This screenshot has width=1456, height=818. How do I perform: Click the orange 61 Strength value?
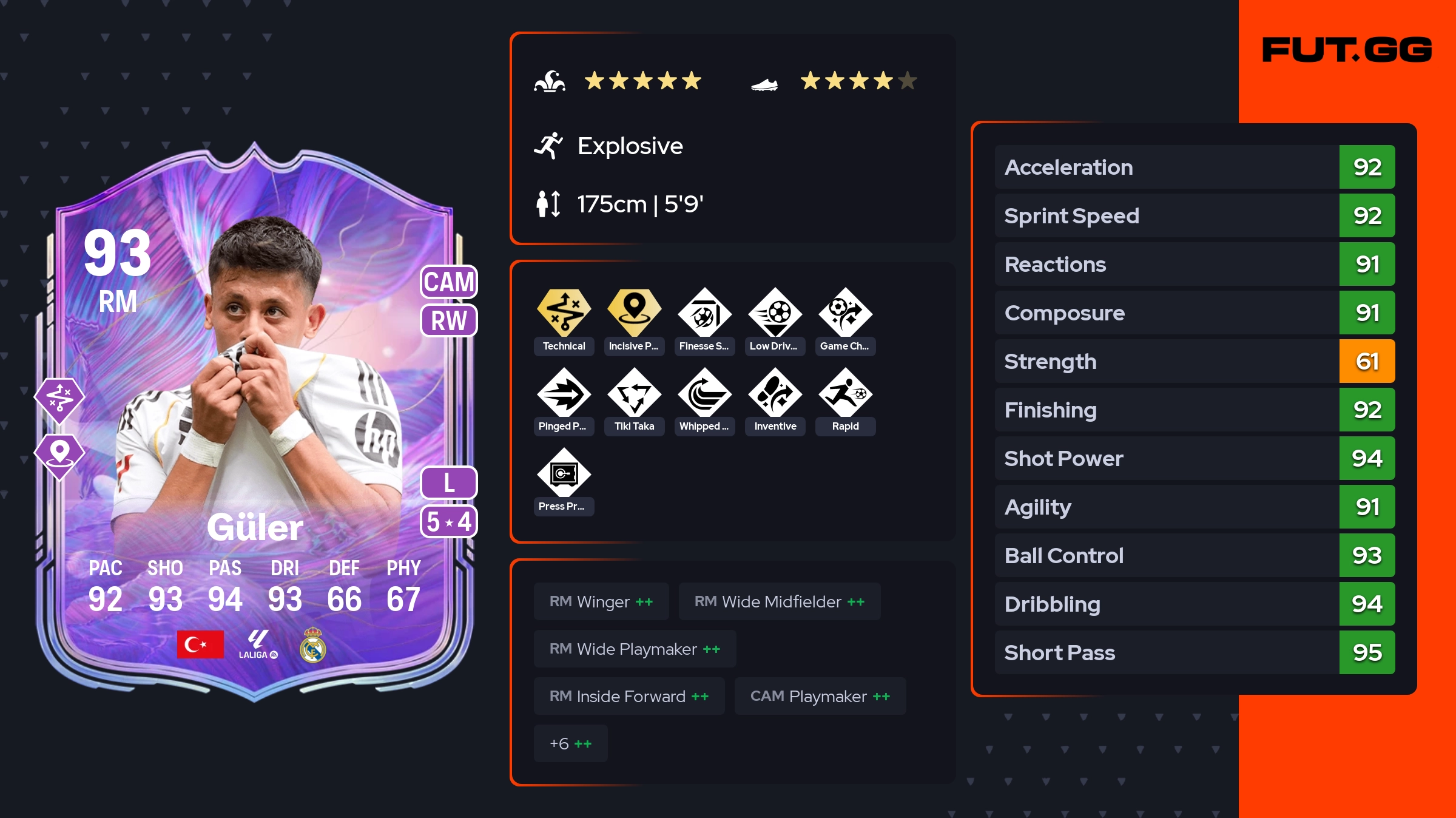coord(1367,361)
